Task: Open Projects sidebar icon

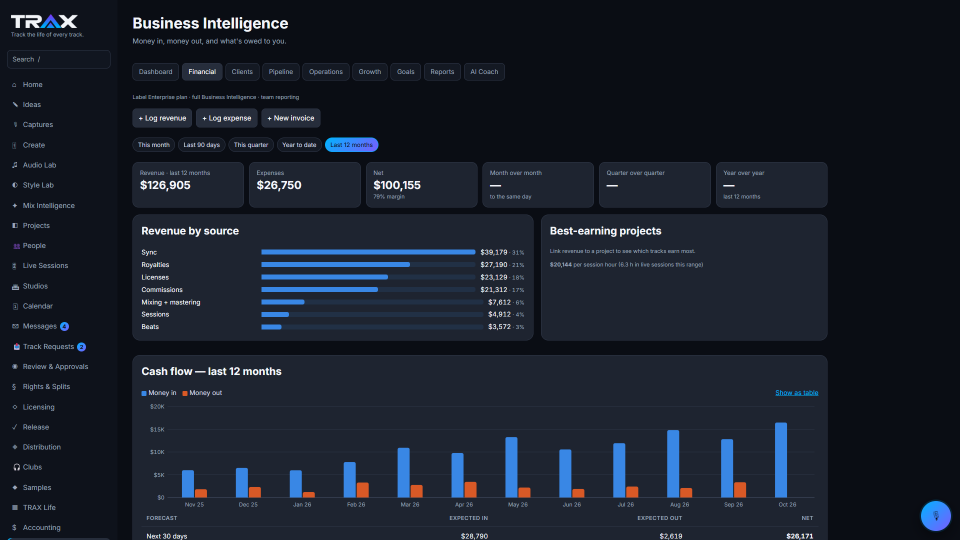Action: [15, 226]
